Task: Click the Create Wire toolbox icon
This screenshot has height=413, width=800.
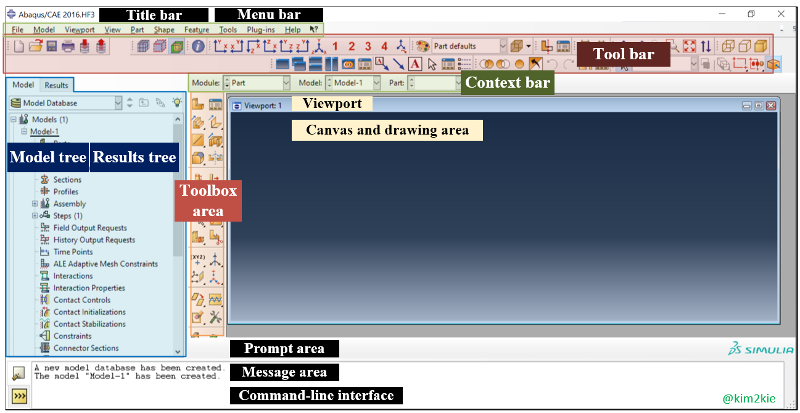Action: [x=198, y=140]
